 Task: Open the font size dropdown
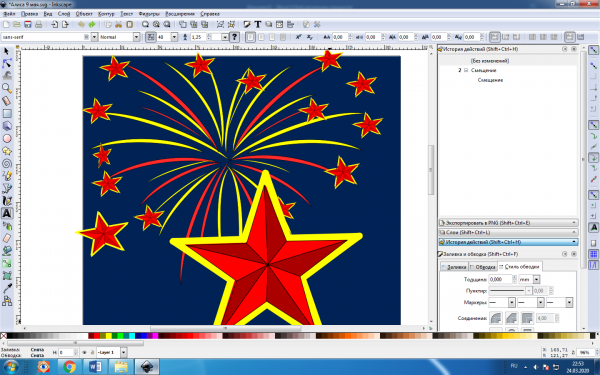pos(174,37)
